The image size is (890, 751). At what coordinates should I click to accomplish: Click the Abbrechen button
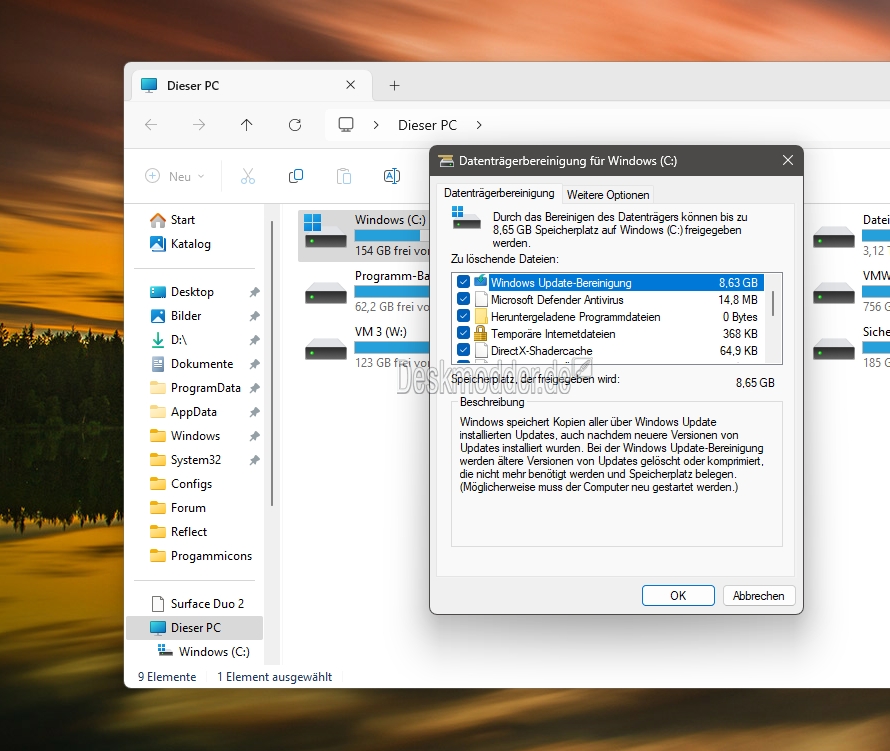[758, 595]
